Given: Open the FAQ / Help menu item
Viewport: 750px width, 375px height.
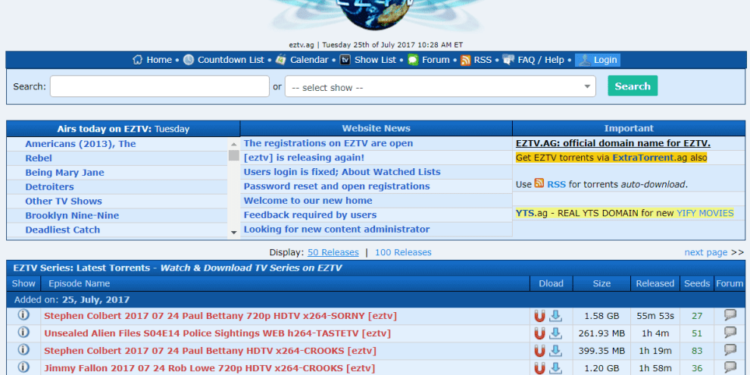Looking at the screenshot, I should pyautogui.click(x=540, y=60).
